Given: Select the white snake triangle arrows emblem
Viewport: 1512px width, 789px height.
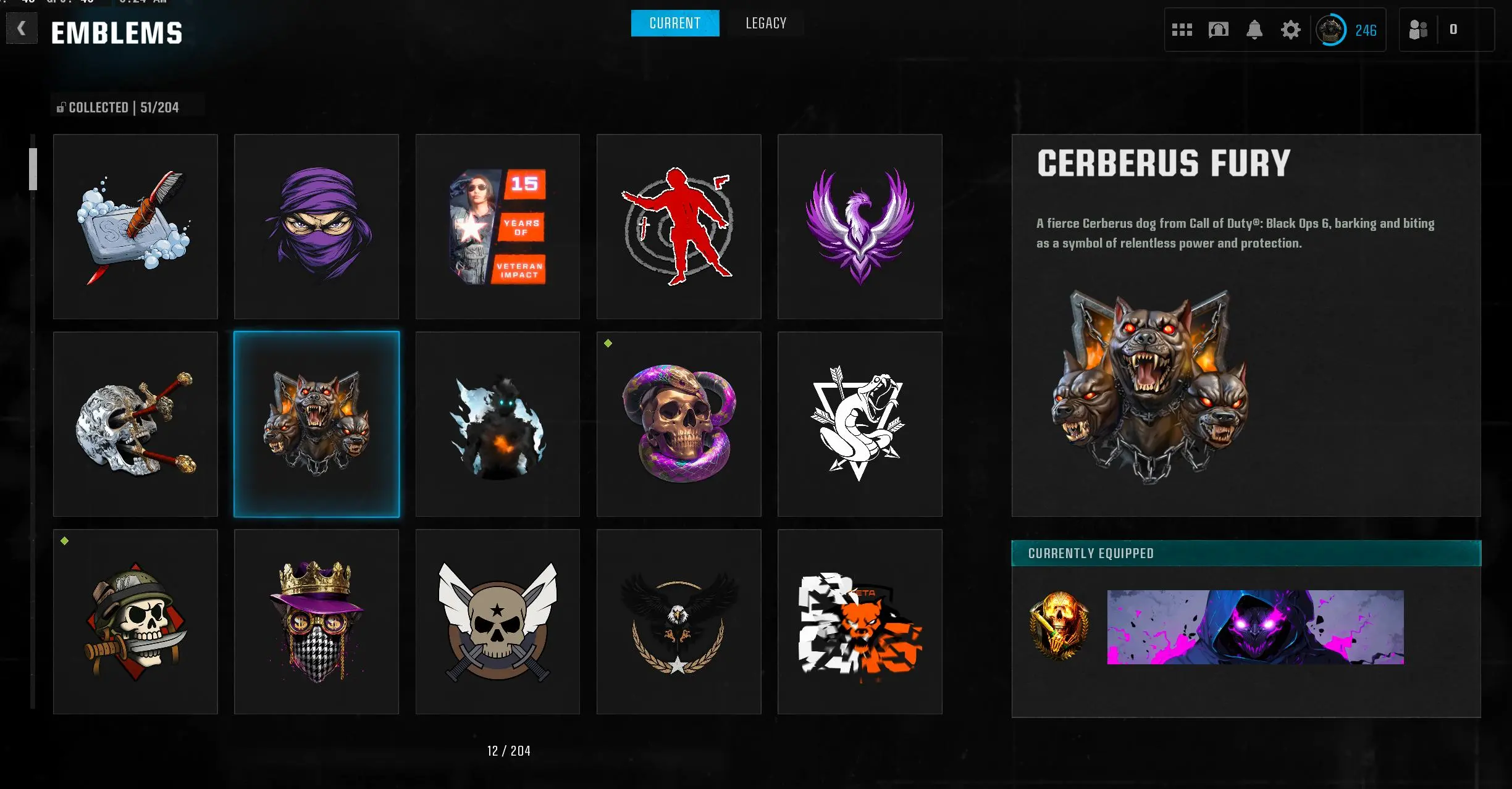Looking at the screenshot, I should [x=860, y=424].
